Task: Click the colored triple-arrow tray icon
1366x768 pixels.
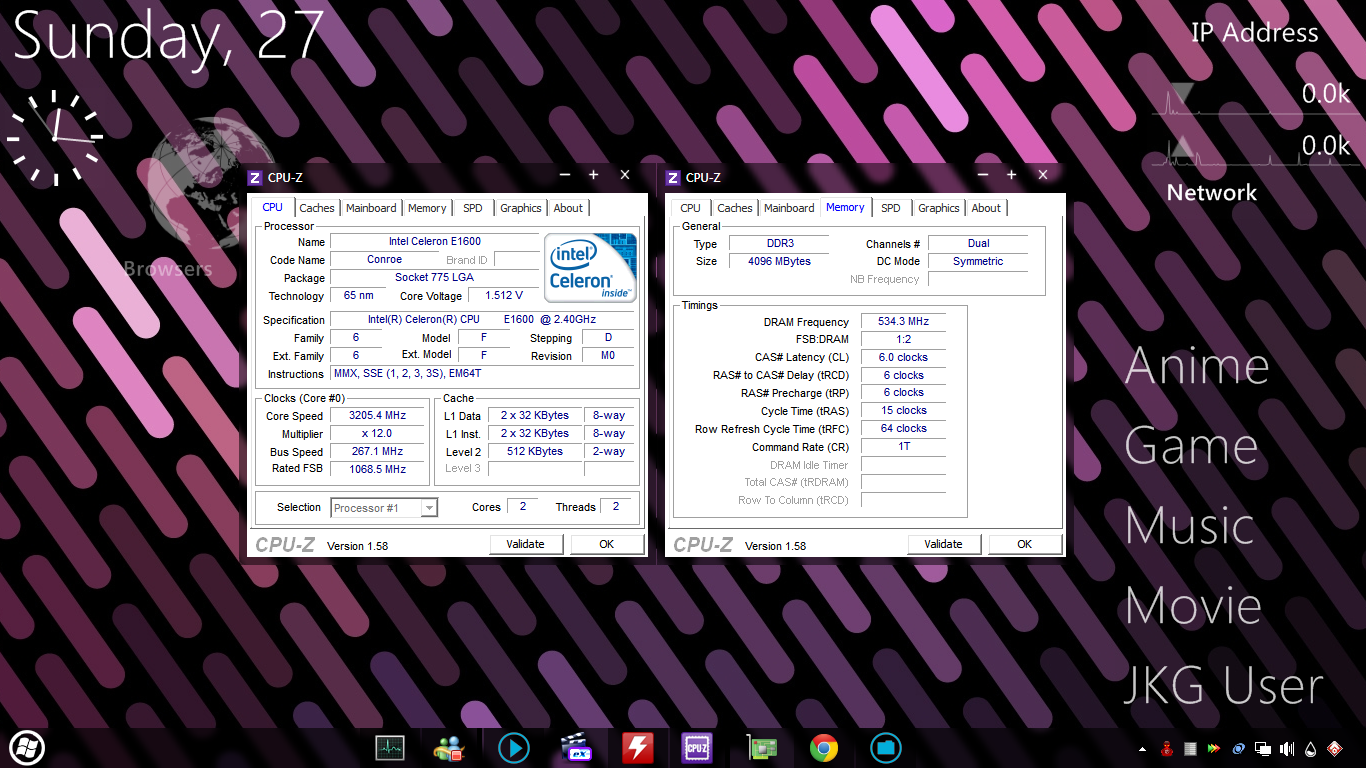Action: [x=1214, y=748]
